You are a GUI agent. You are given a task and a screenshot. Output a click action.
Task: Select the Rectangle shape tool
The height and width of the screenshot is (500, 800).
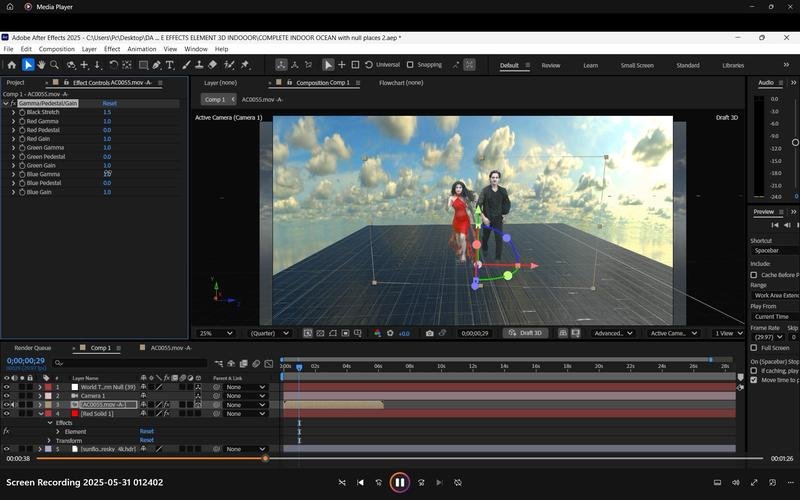click(x=143, y=65)
